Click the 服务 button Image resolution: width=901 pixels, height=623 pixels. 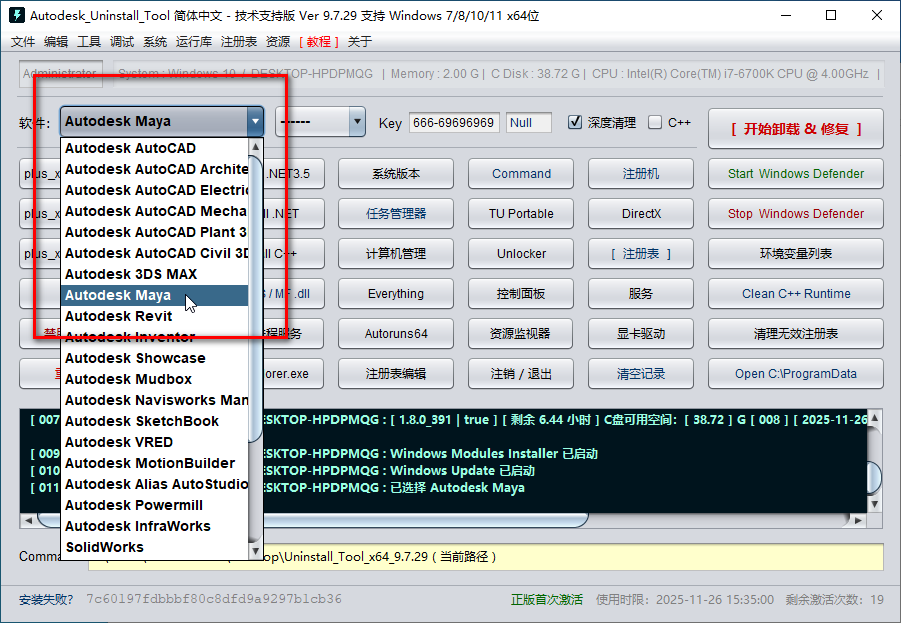tap(641, 294)
